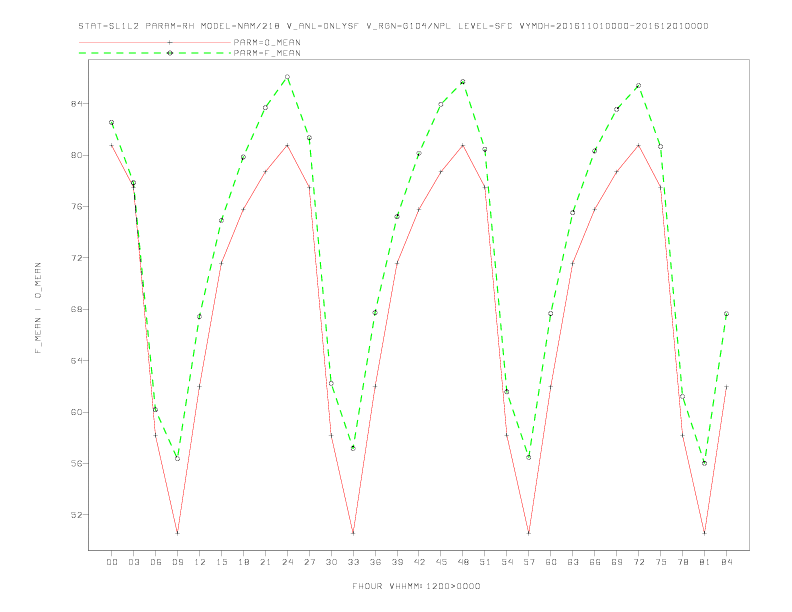Click the red O_MEAN legend line sample
Viewport: 792px width, 612px height.
pyautogui.click(x=155, y=42)
